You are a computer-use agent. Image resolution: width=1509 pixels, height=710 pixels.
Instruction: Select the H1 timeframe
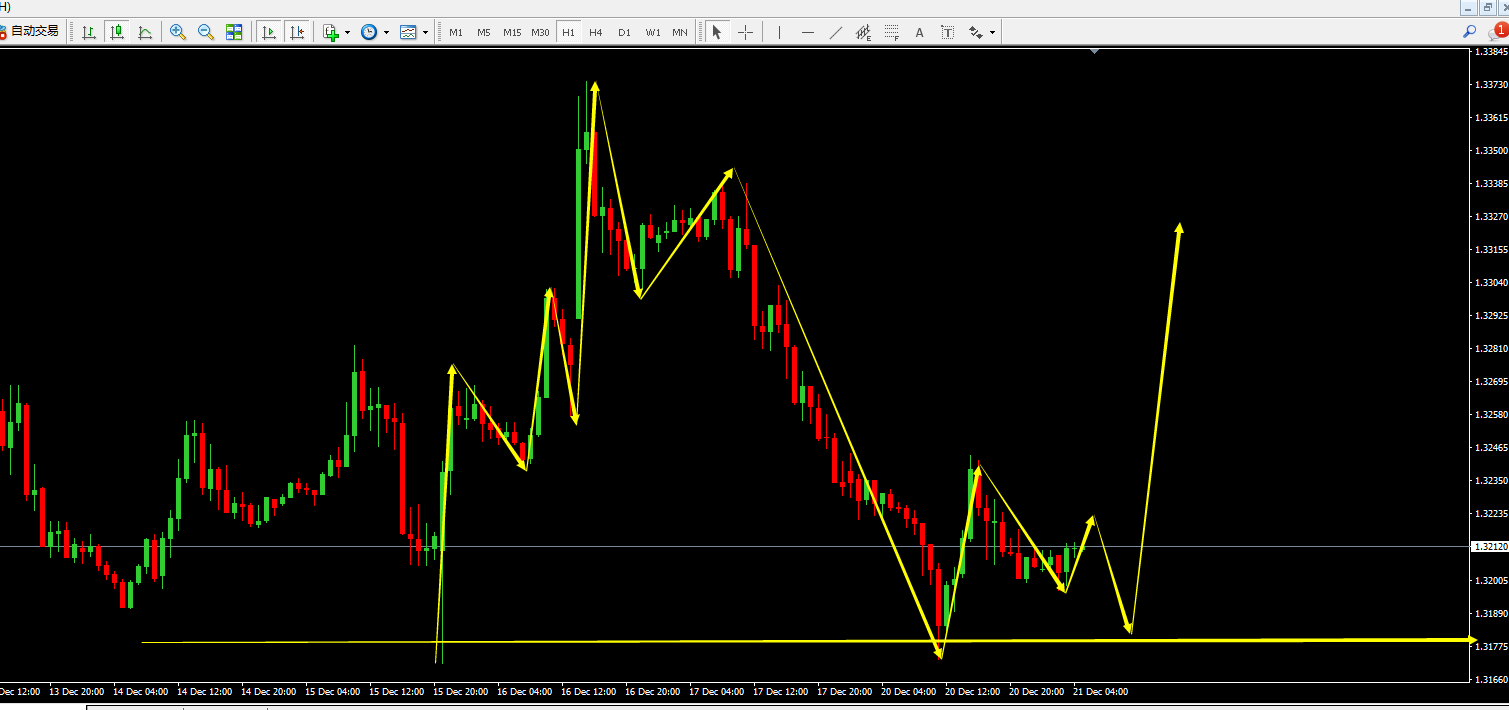tap(568, 32)
